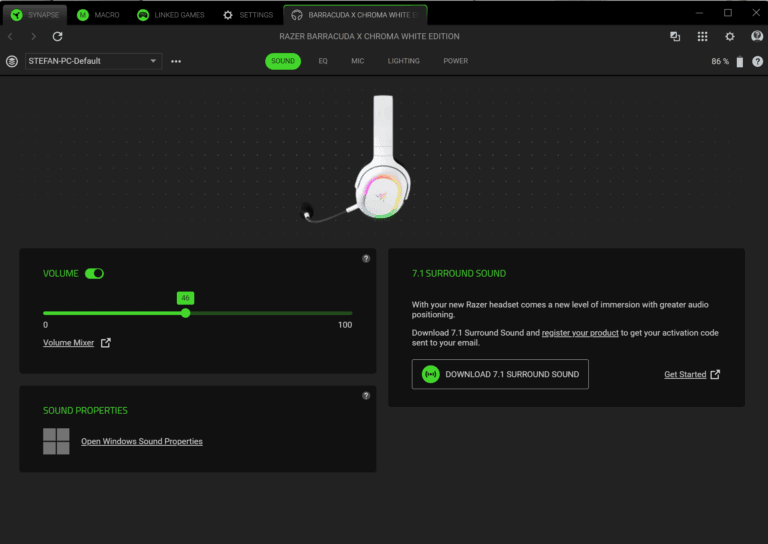Open the three-dot profile options menu
This screenshot has height=544, width=768.
[x=176, y=61]
